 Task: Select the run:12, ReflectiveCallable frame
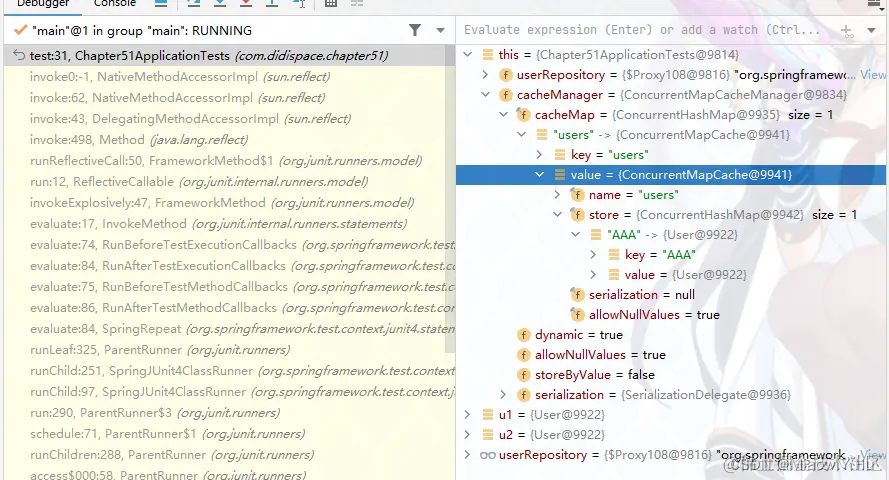pos(225,181)
